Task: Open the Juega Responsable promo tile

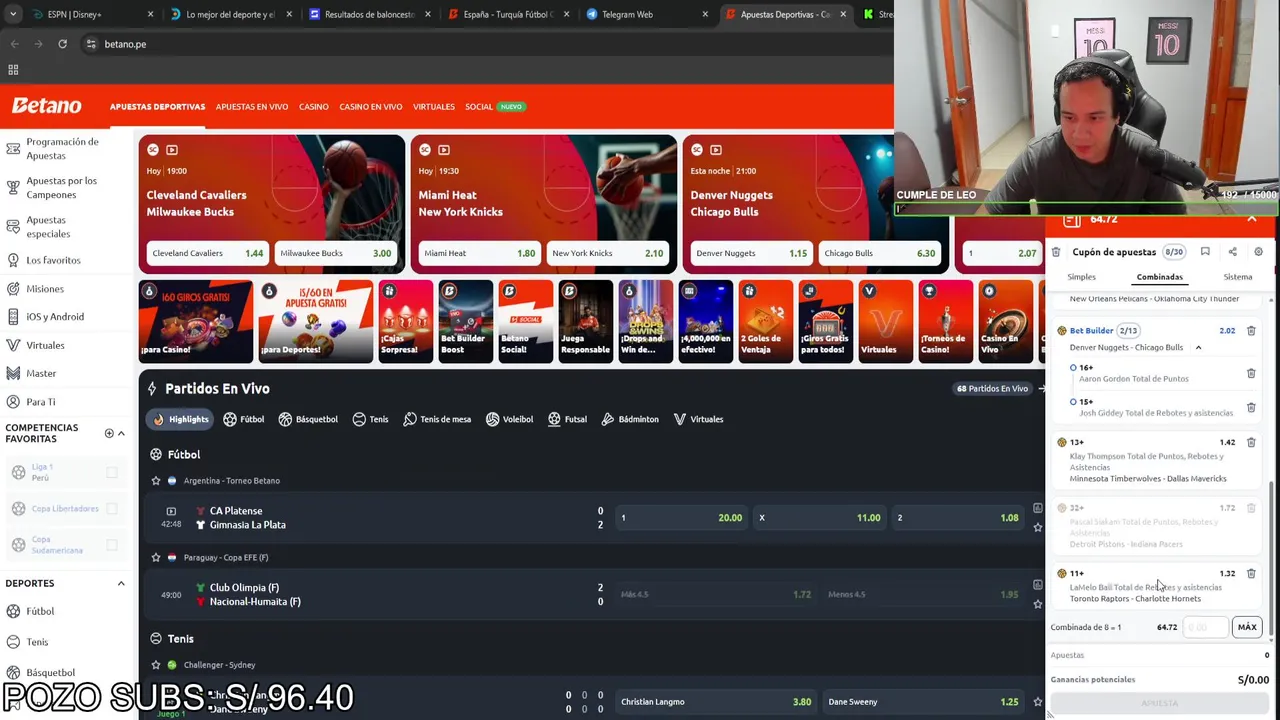Action: (x=585, y=321)
